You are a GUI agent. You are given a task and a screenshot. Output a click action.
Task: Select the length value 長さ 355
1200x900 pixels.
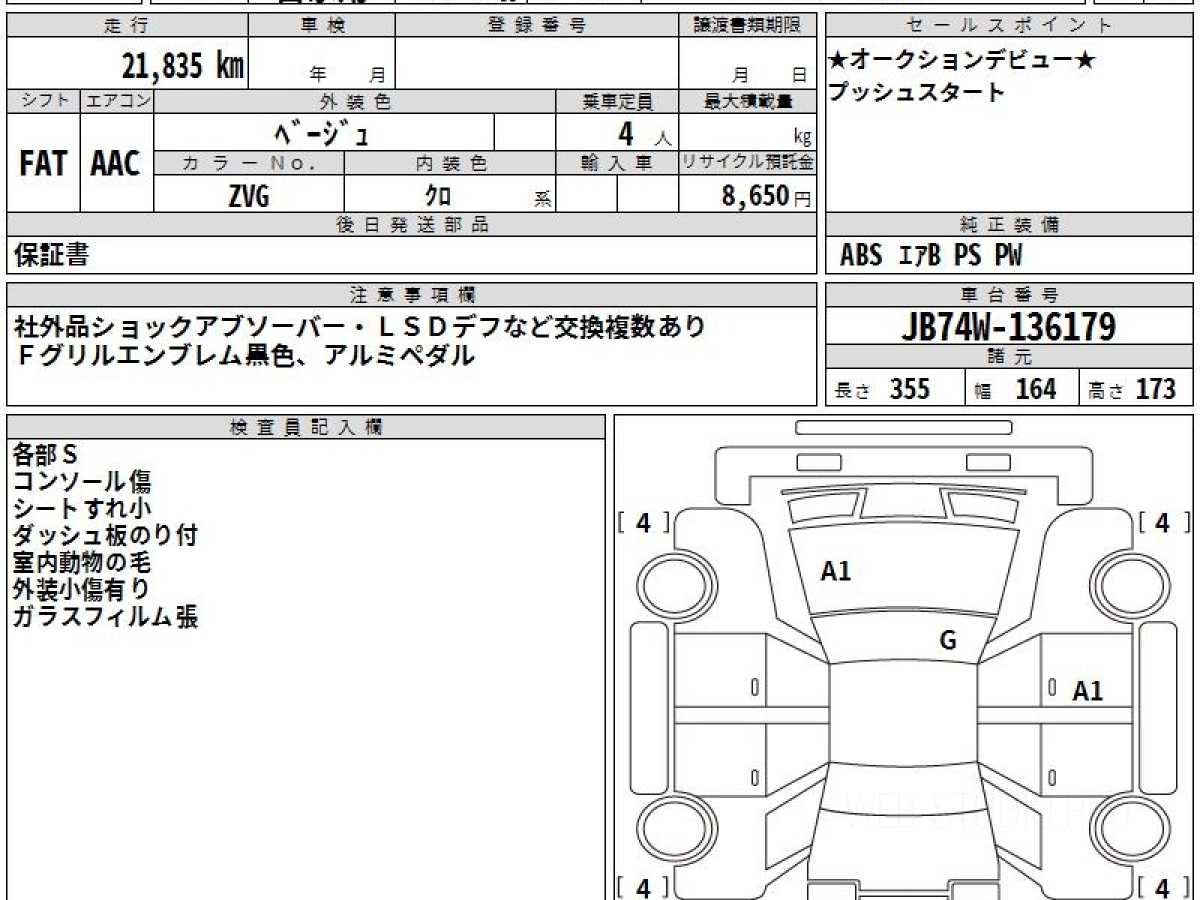coord(883,389)
